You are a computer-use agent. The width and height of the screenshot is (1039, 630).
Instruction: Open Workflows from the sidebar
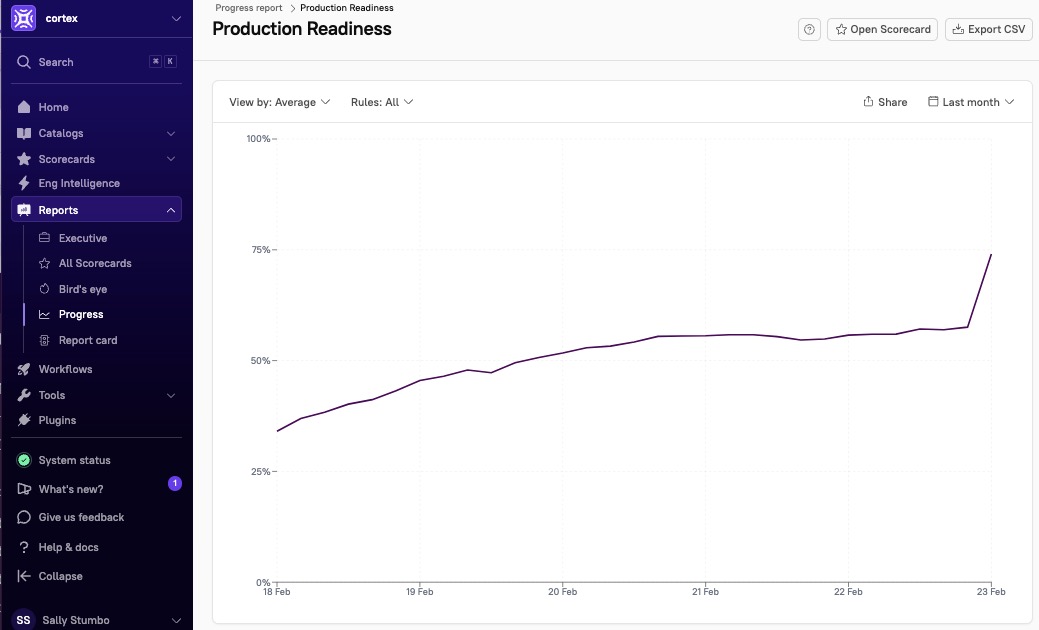pos(65,369)
